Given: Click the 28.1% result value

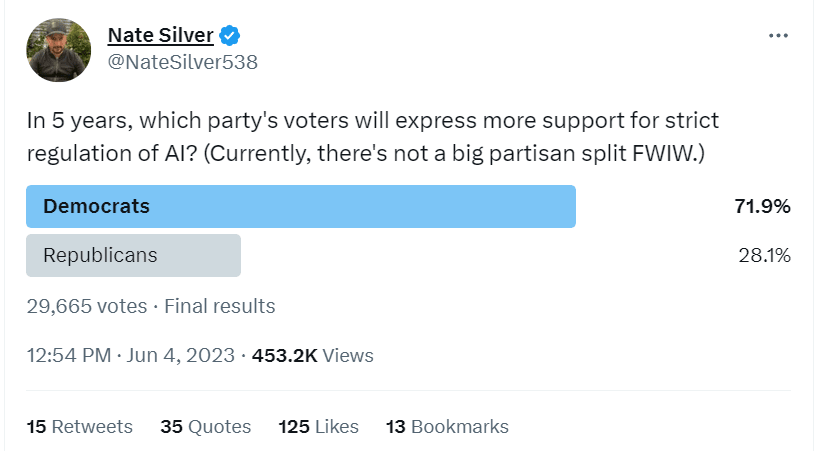Looking at the screenshot, I should pyautogui.click(x=764, y=255).
